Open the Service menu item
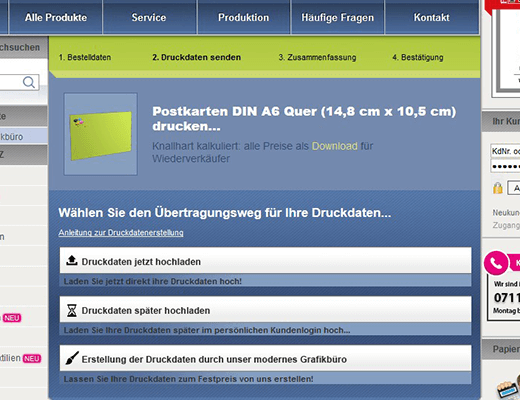Image resolution: width=520 pixels, height=400 pixels. tap(149, 17)
